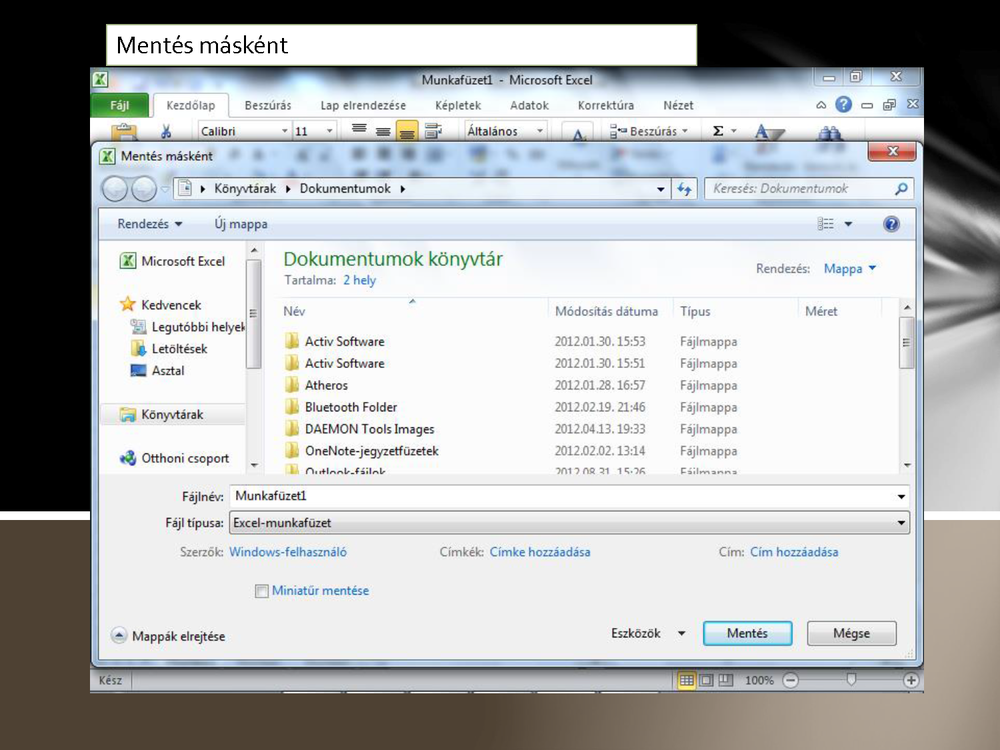Screen dimensions: 1000x750
Task: Click the Cut scissors icon in ribbon
Action: 166,131
